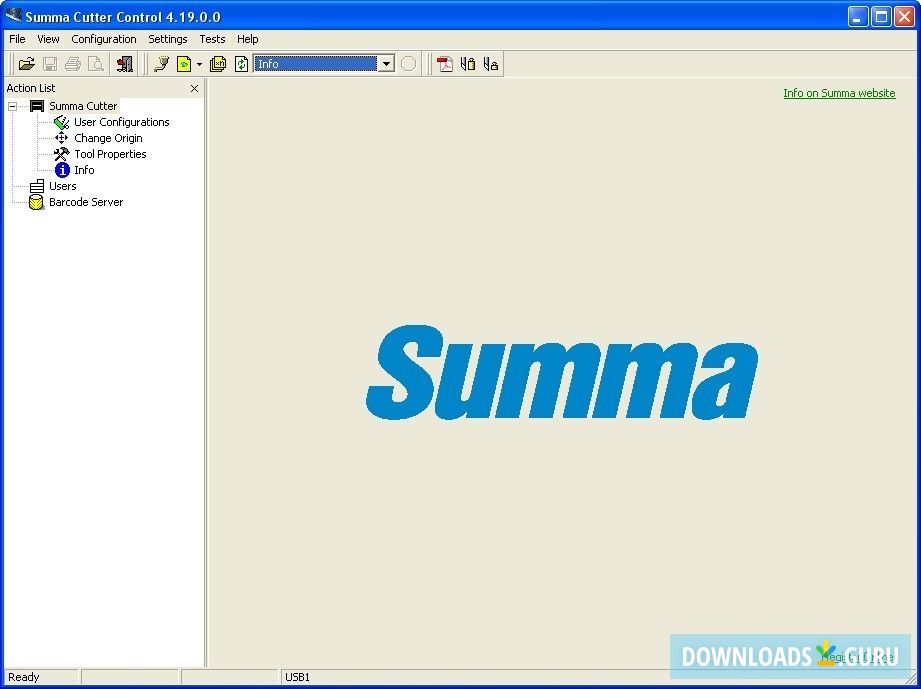The image size is (921, 689).
Task: Select Barcode Server tree item
Action: 86,202
